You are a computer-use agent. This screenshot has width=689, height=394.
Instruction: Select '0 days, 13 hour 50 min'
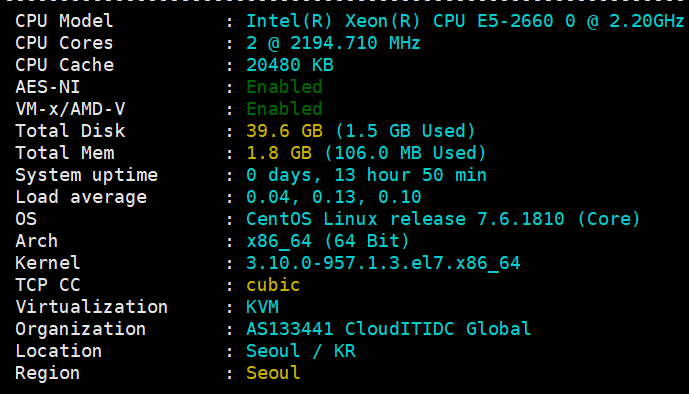click(x=366, y=175)
